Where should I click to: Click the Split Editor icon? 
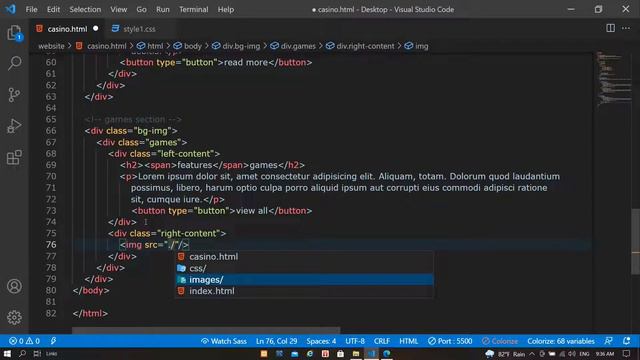[610, 28]
